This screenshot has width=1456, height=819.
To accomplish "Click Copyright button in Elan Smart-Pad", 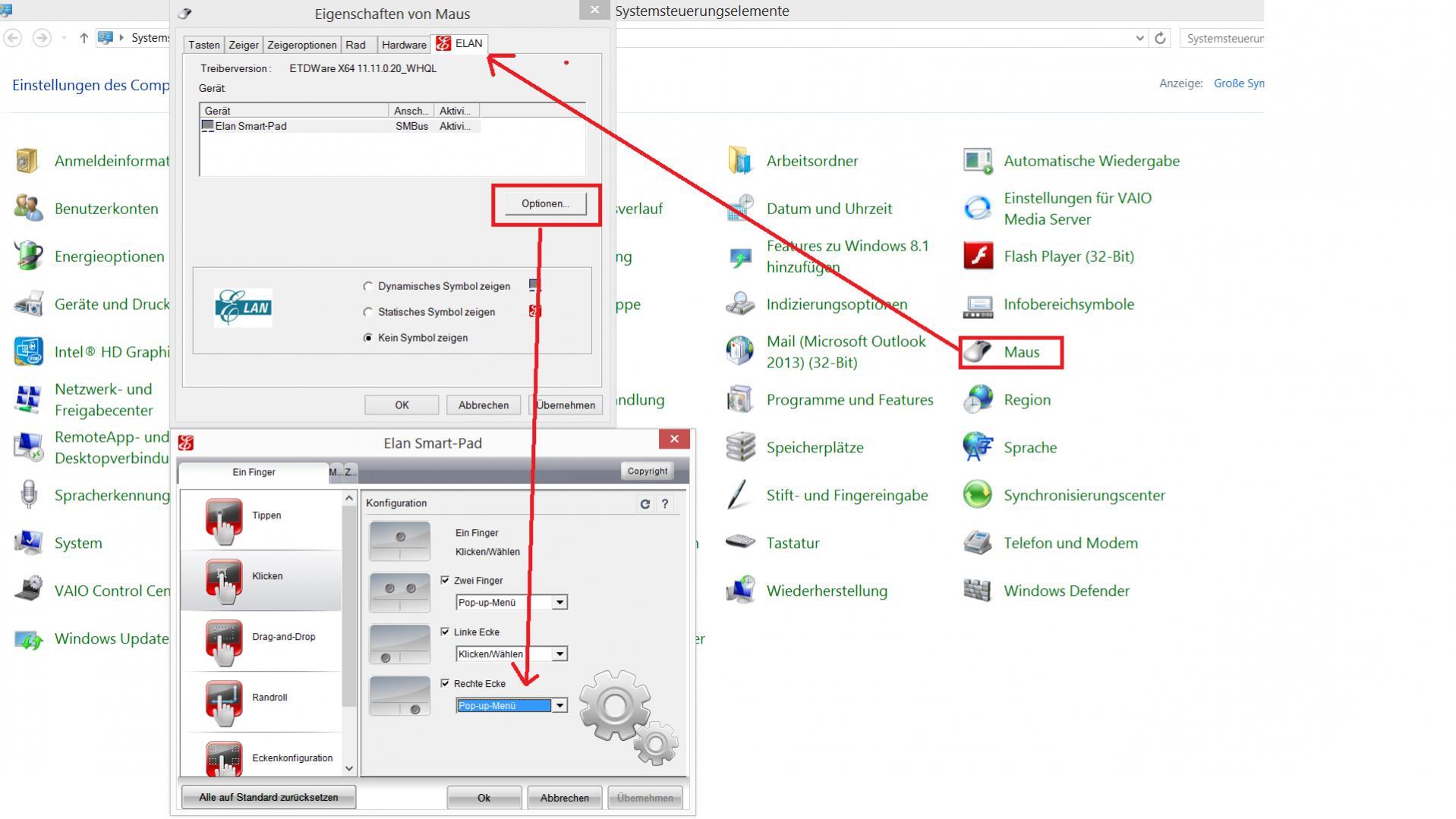I will [648, 471].
